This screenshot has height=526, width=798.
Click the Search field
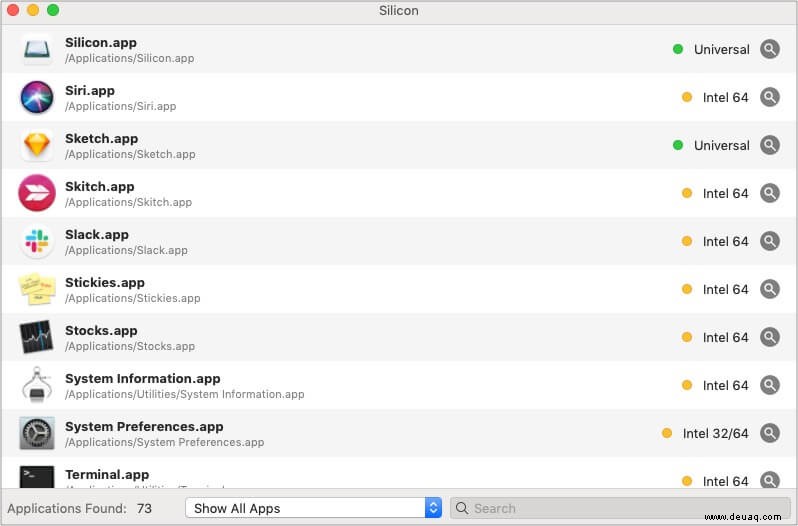coord(620,508)
